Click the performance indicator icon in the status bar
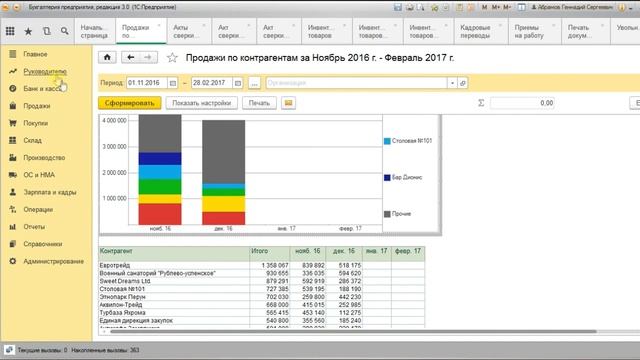The image size is (640, 360). [x=9, y=350]
